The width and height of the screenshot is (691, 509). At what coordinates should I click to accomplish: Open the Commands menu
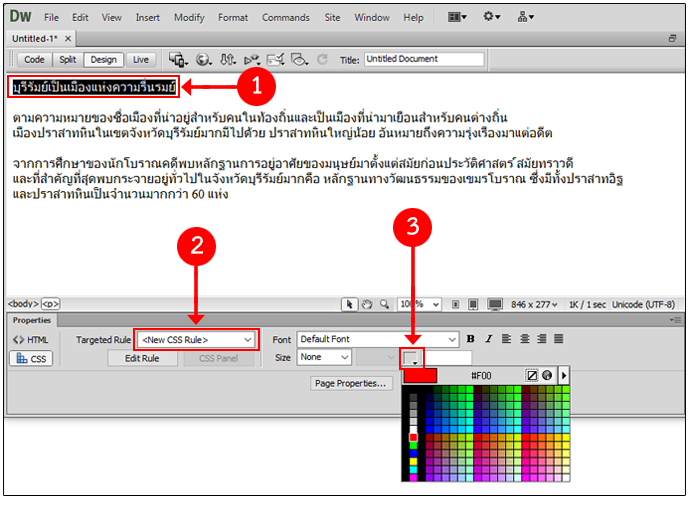(x=285, y=17)
